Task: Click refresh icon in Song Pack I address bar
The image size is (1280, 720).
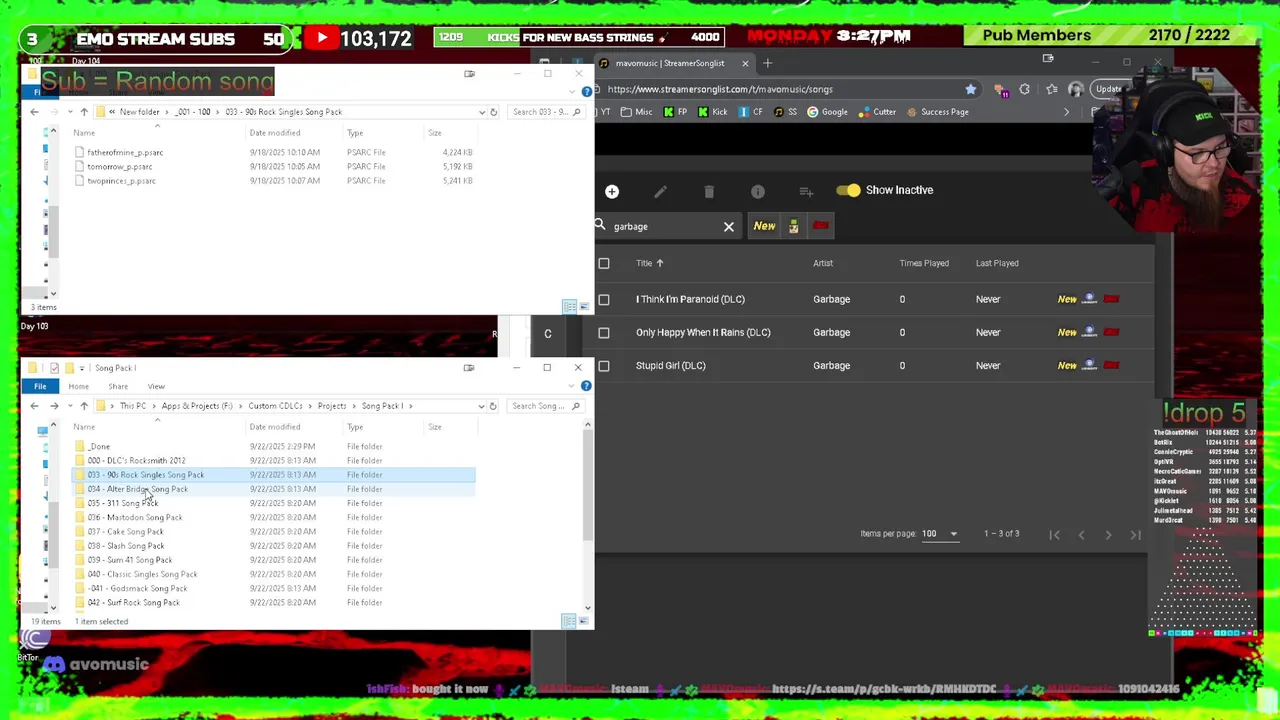Action: tap(493, 406)
